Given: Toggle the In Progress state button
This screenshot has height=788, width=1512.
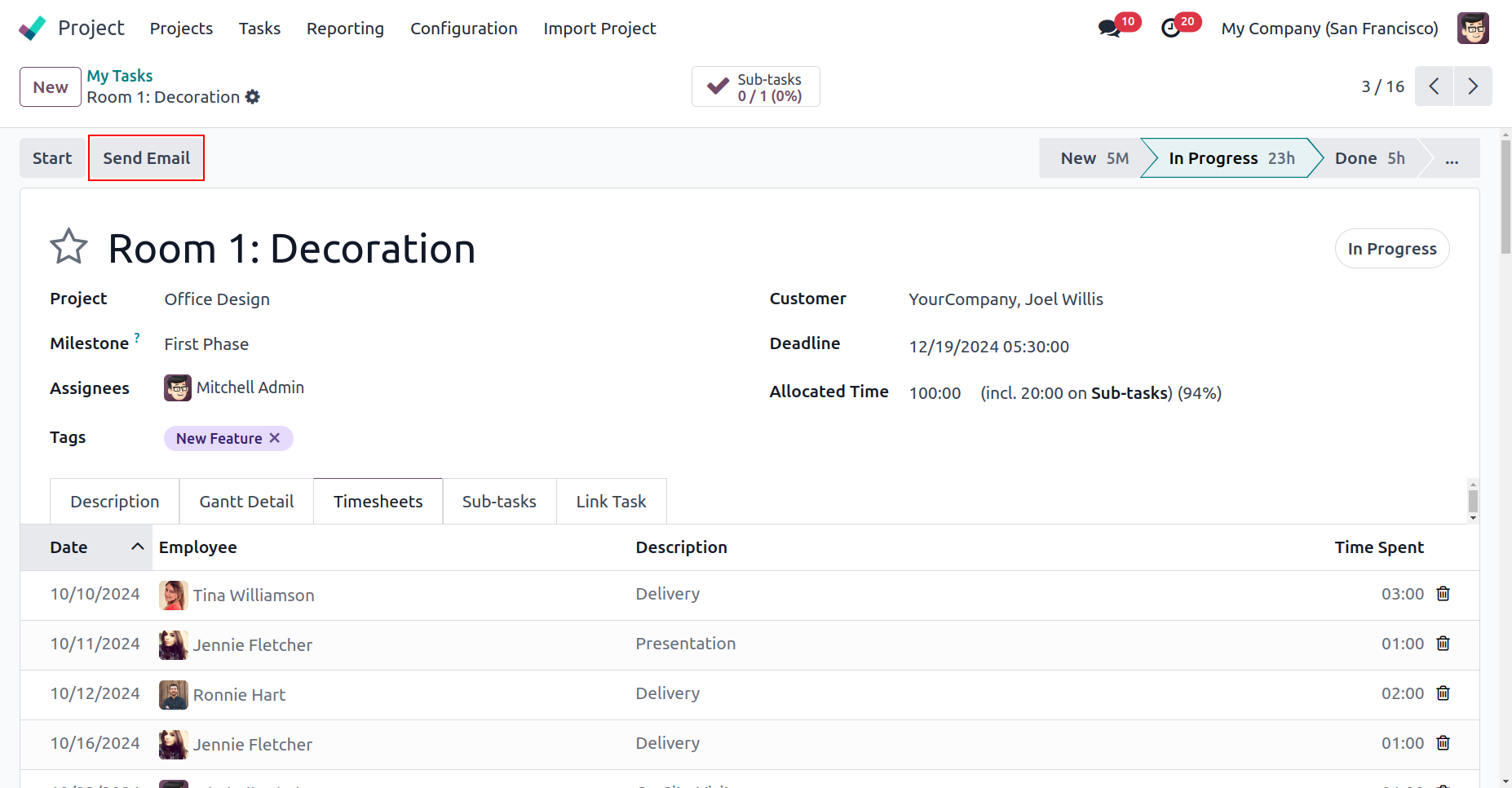Looking at the screenshot, I should [1391, 249].
